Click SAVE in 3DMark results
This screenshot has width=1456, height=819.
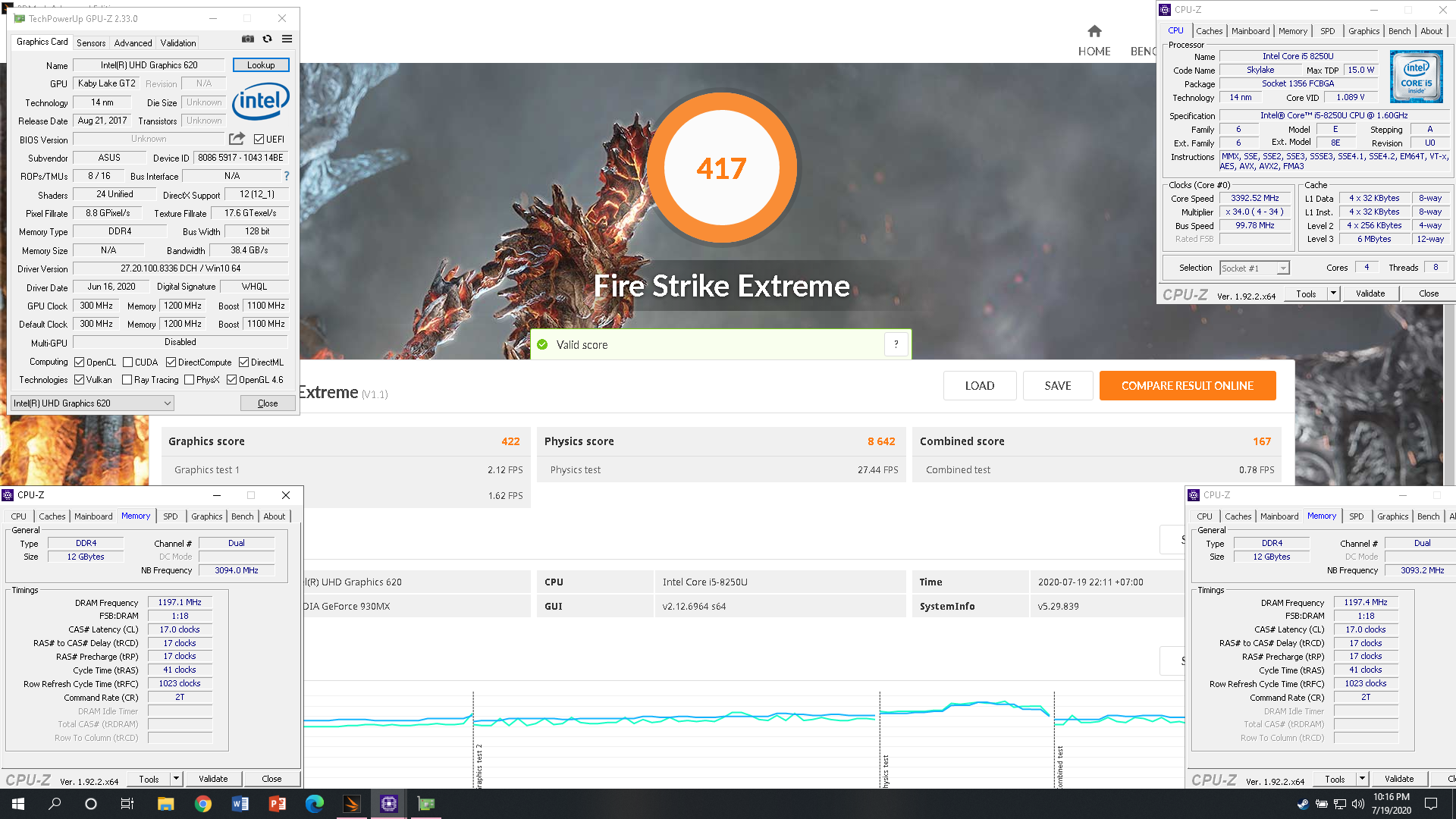[1058, 386]
